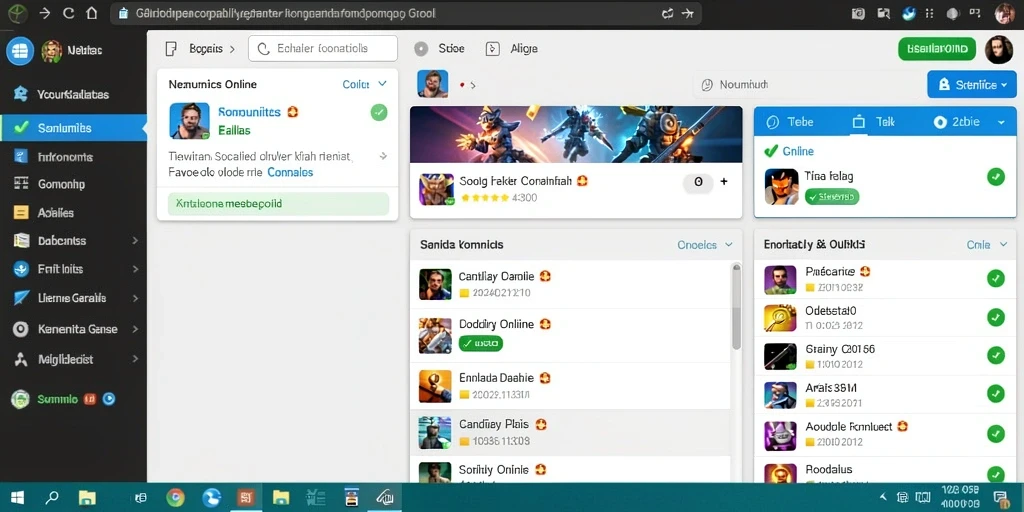Click the list scrollbar in Sanida komnids
The height and width of the screenshot is (512, 1024).
coord(736,306)
